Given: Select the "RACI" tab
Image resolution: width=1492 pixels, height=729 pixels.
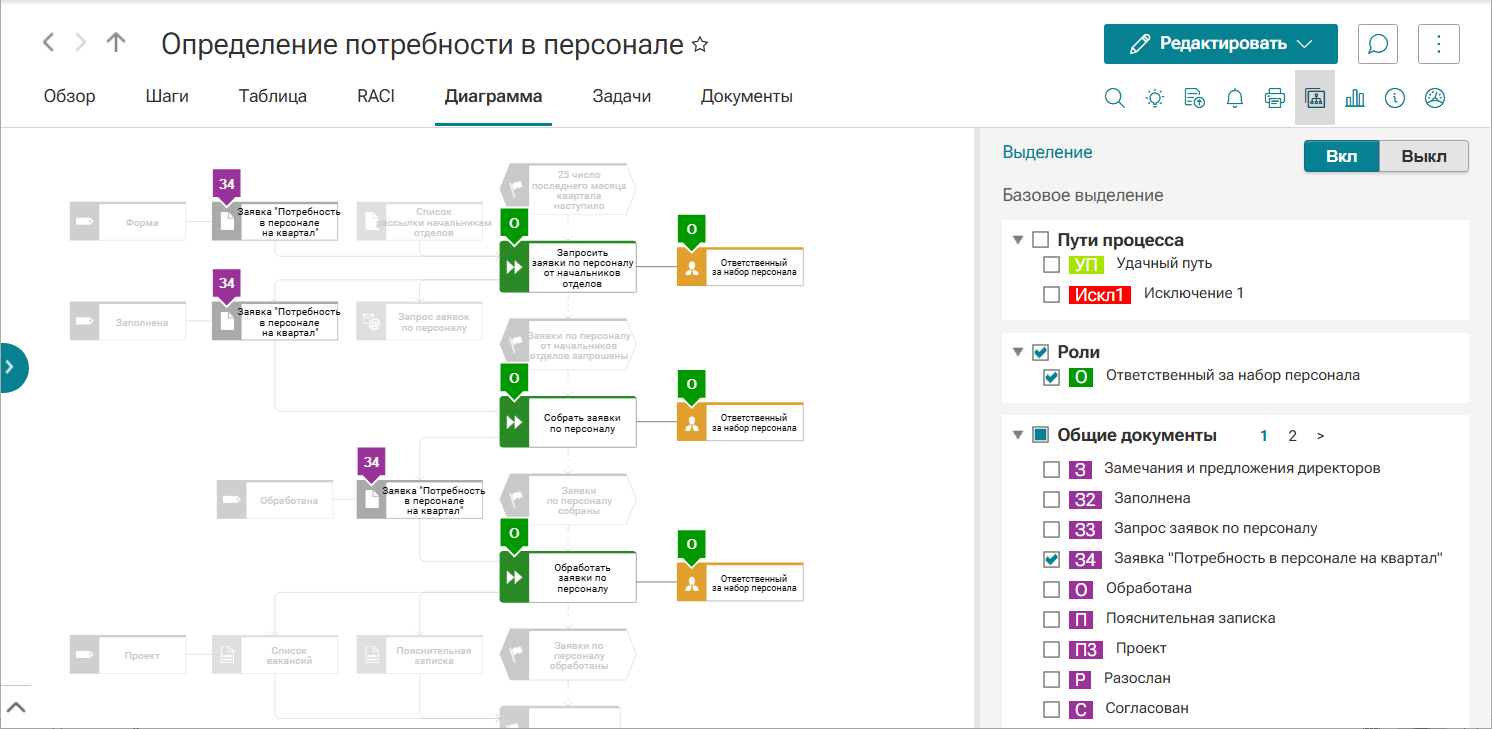Looking at the screenshot, I should point(376,97).
